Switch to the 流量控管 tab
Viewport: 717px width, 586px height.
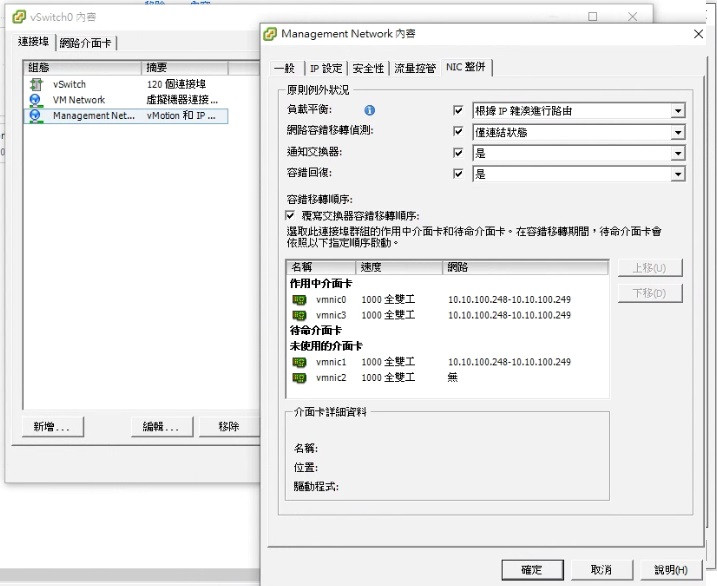point(415,69)
